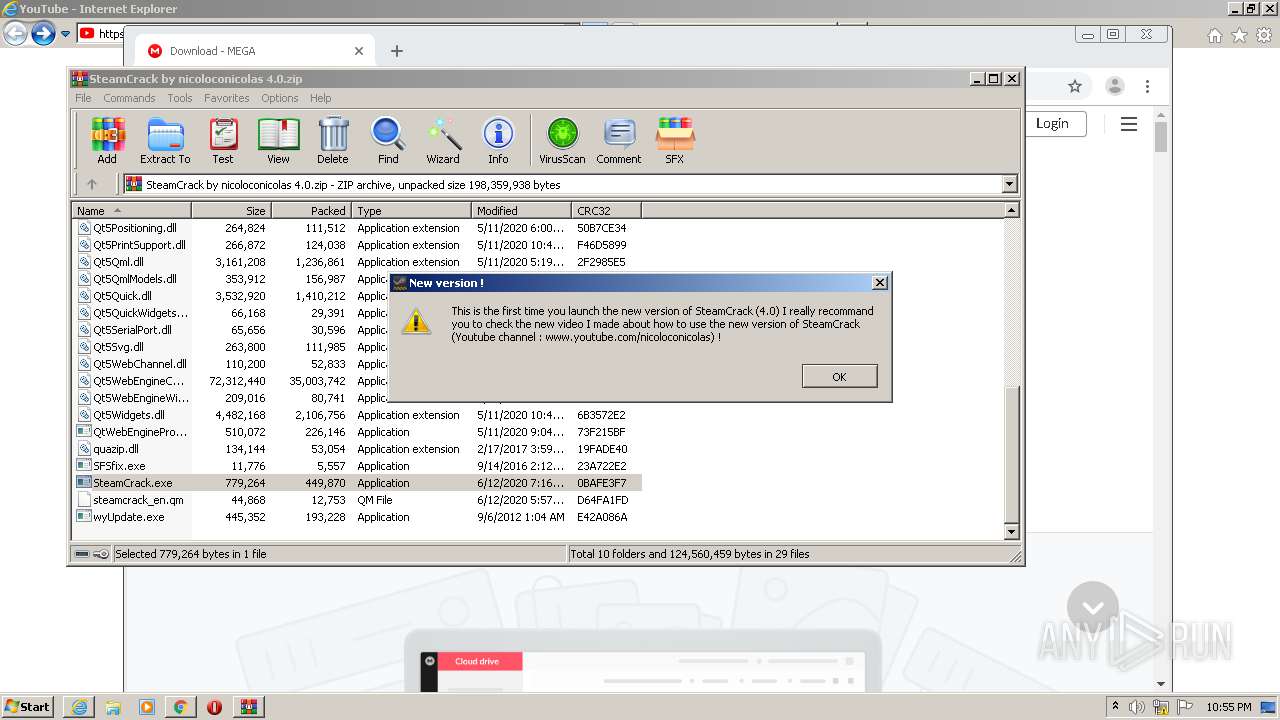The image size is (1280, 720).
Task: Click the Start button
Action: (x=28, y=707)
